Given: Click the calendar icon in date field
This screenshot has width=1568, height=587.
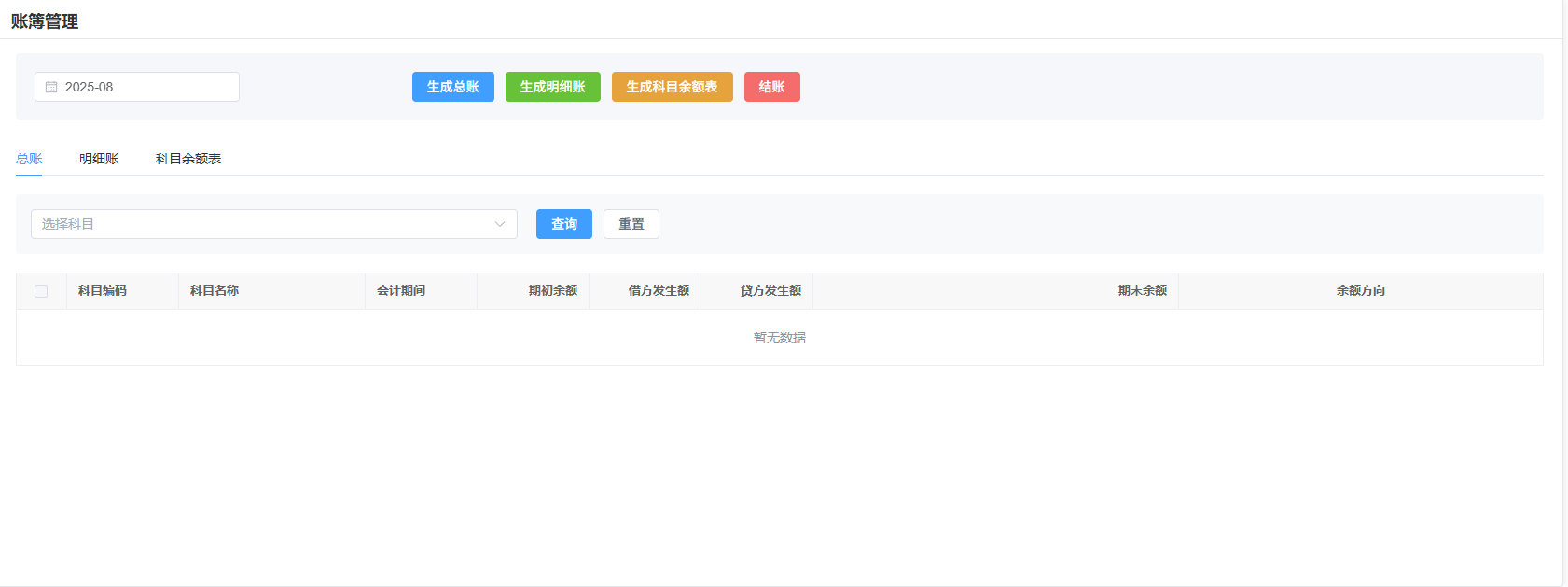Looking at the screenshot, I should pos(51,87).
